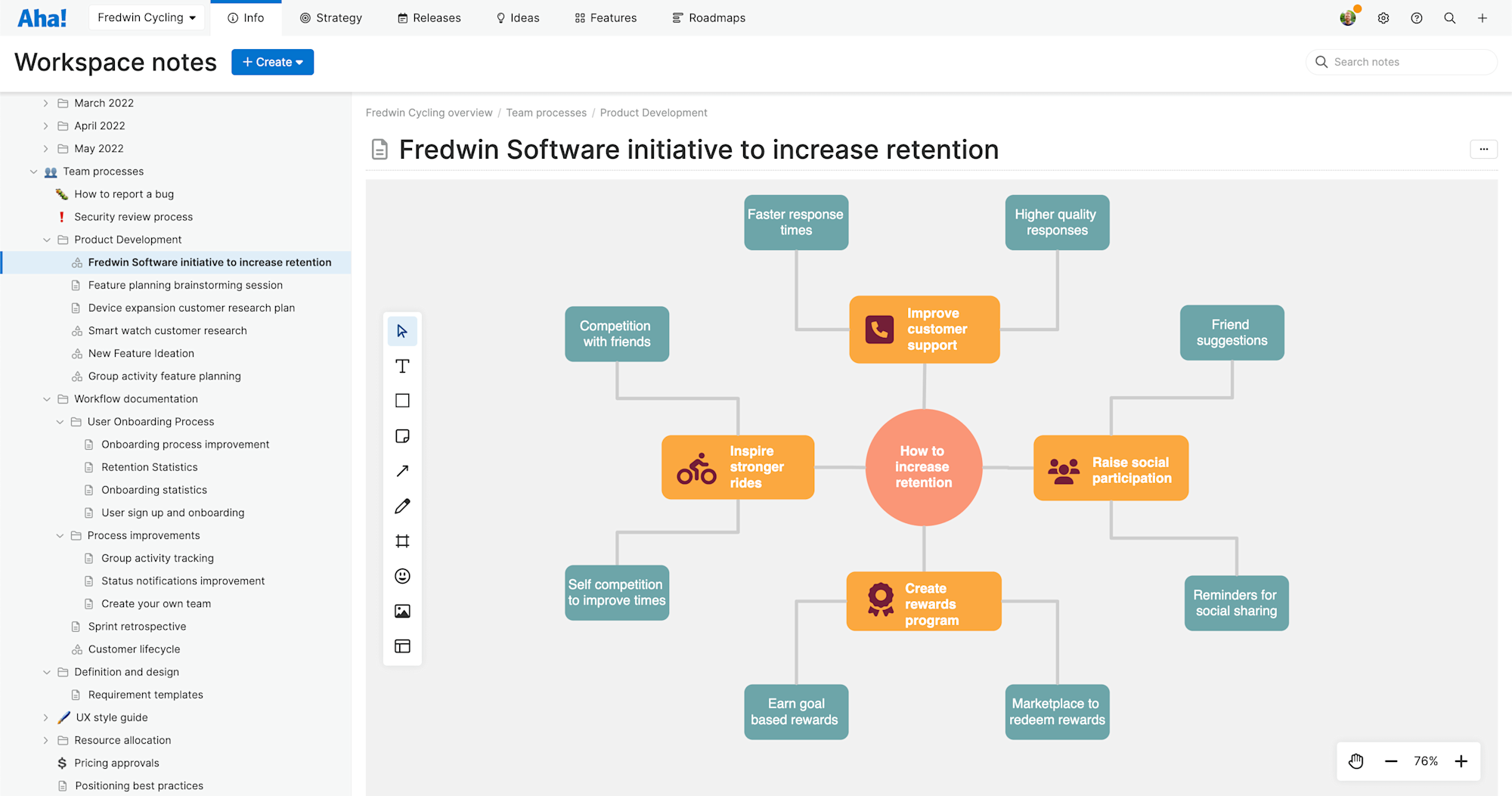Expand the March 2022 folder
The image size is (1512, 796).
click(45, 103)
